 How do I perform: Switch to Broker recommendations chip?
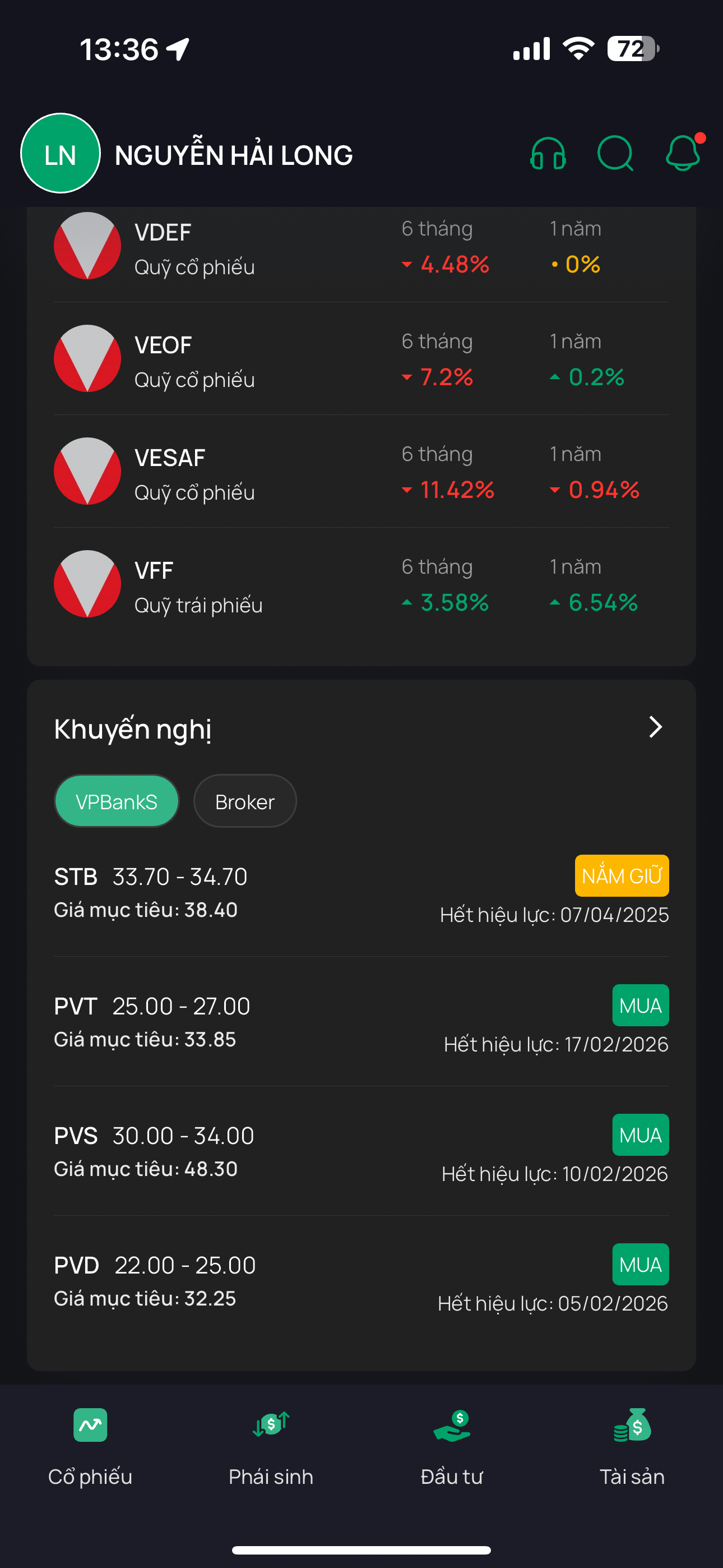(245, 801)
